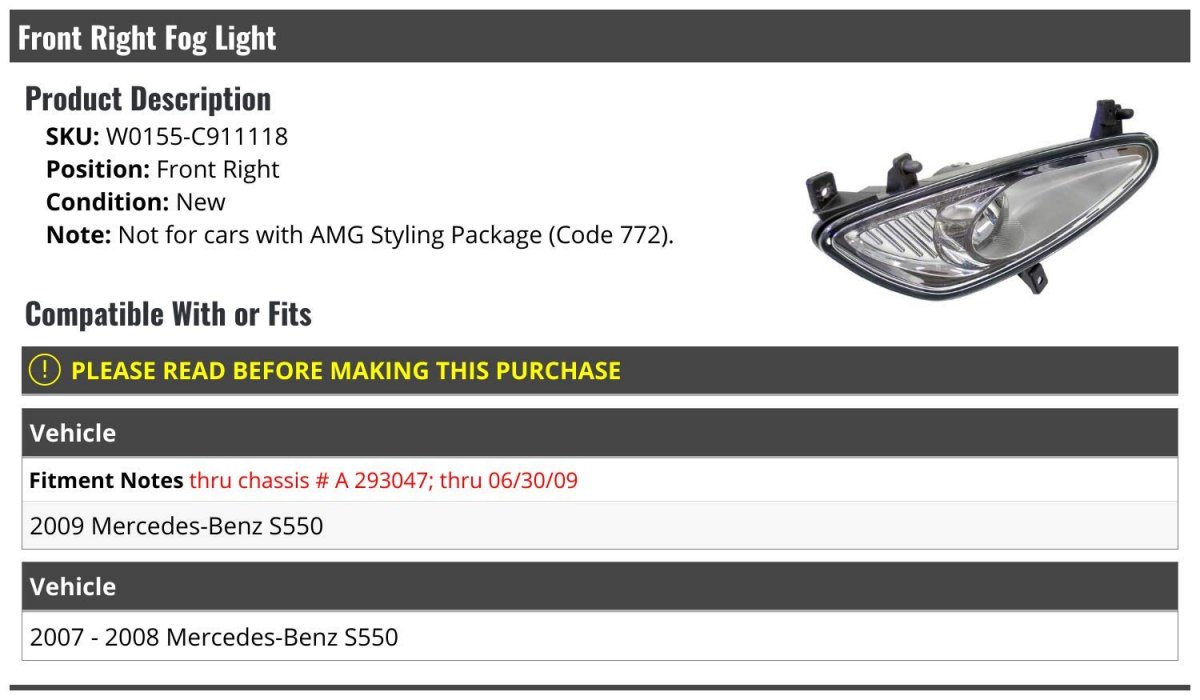Image resolution: width=1200 pixels, height=700 pixels.
Task: Click the SKU number W0155-C911118
Action: coord(197,136)
